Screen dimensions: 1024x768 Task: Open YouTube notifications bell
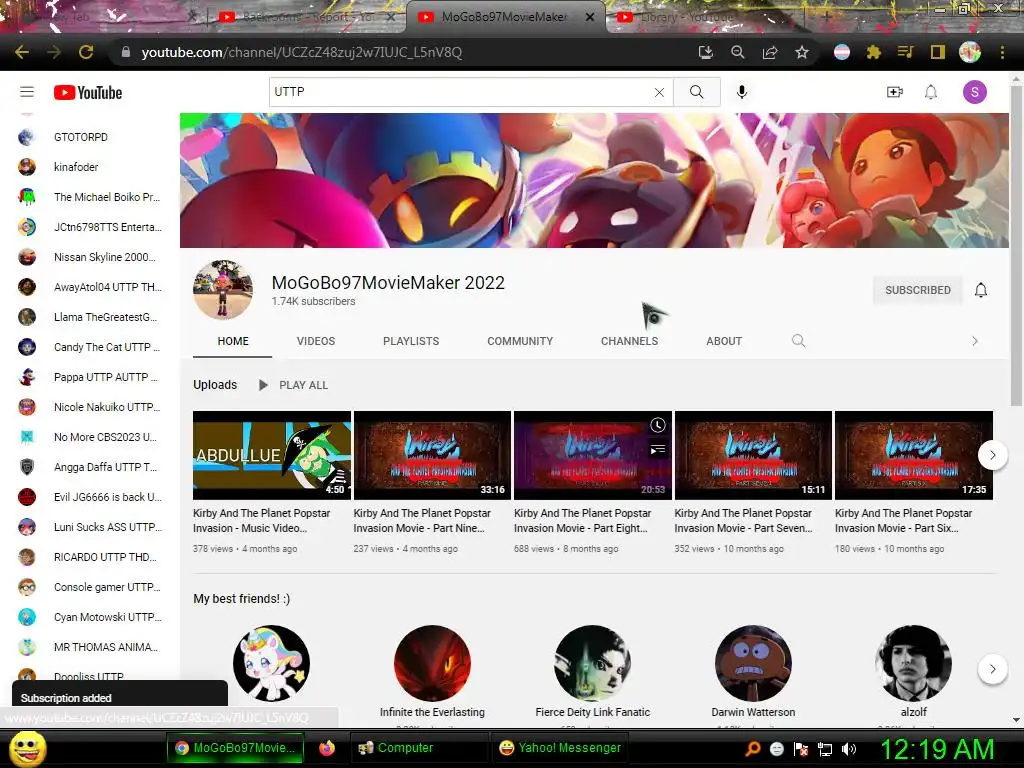coord(931,92)
